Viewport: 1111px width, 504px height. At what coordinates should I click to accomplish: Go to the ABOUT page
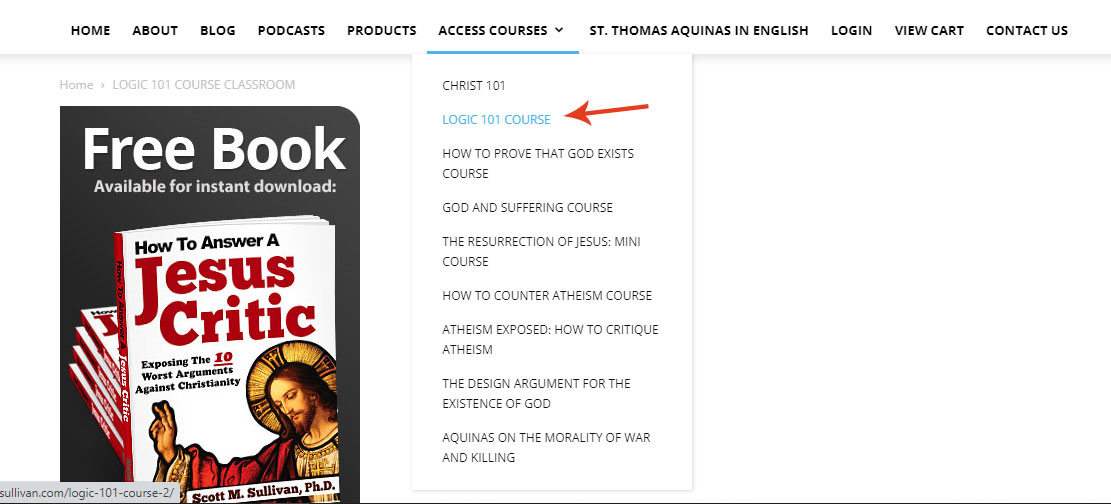(155, 30)
